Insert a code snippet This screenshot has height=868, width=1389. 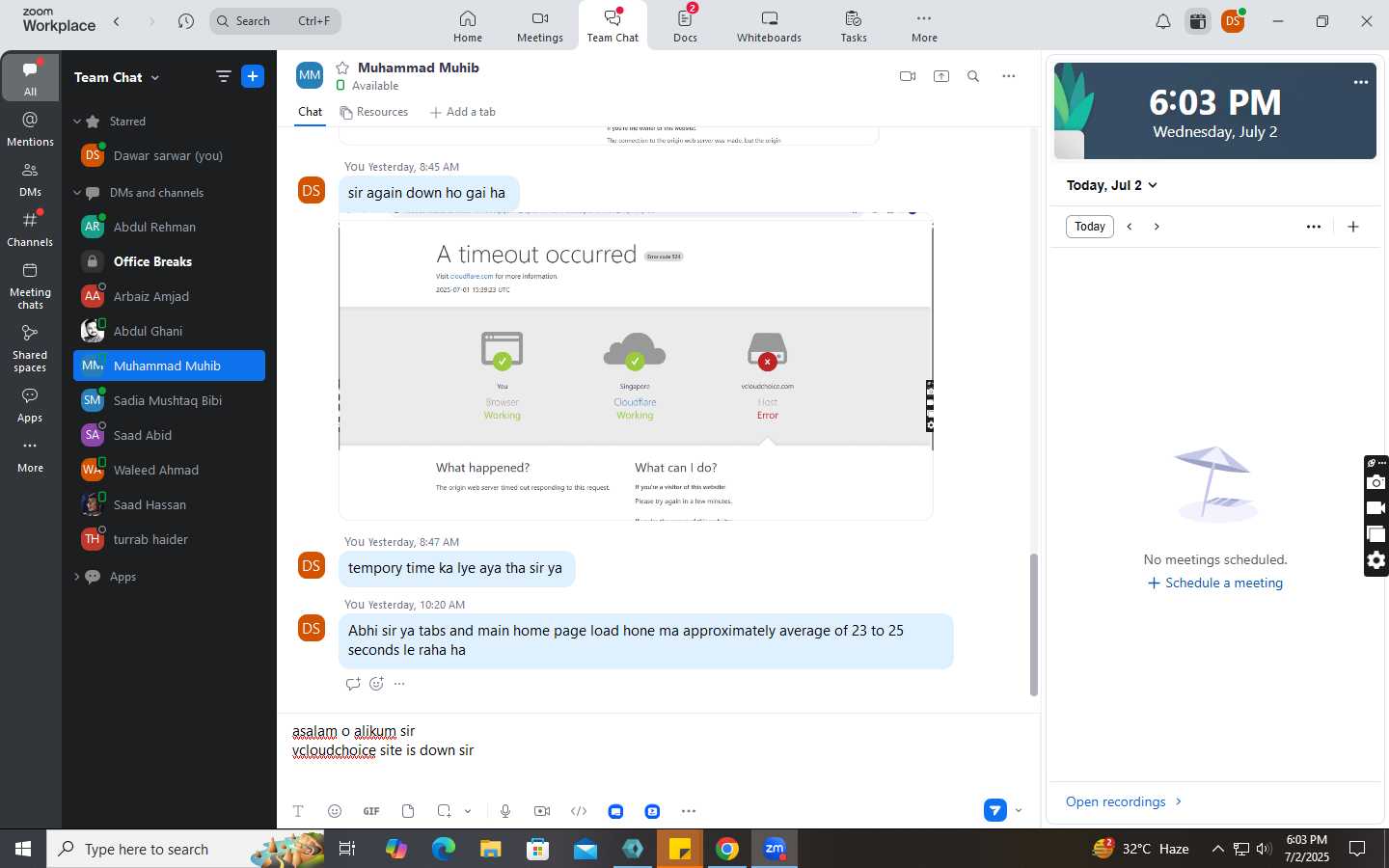[579, 811]
